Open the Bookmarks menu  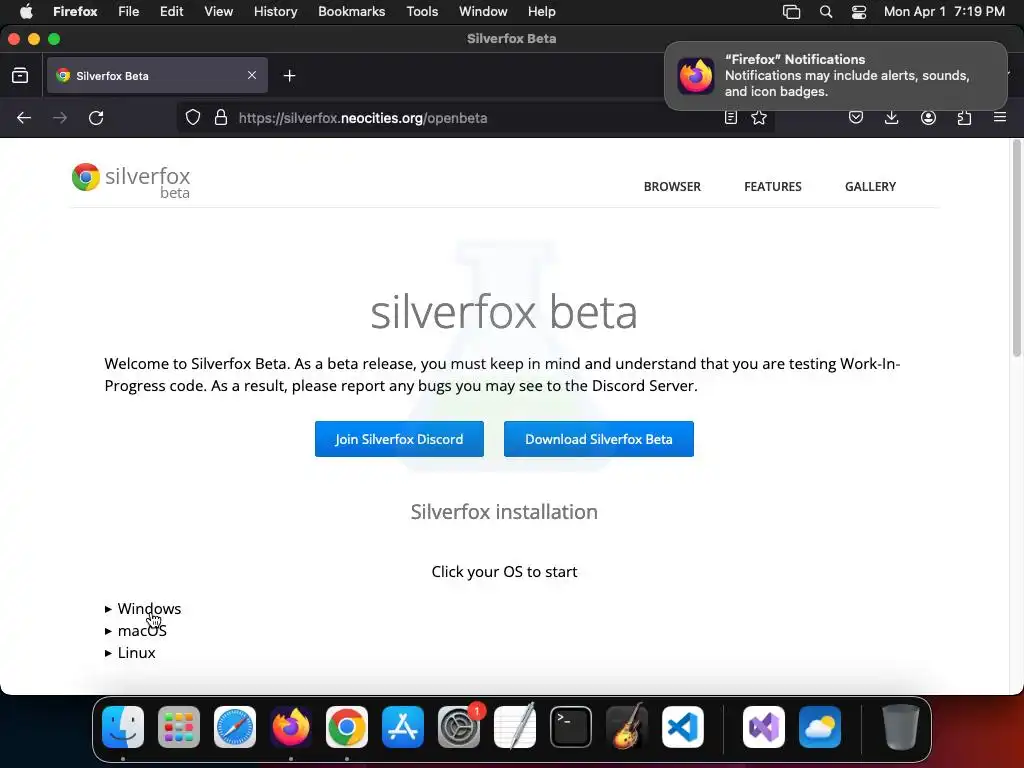tap(351, 12)
